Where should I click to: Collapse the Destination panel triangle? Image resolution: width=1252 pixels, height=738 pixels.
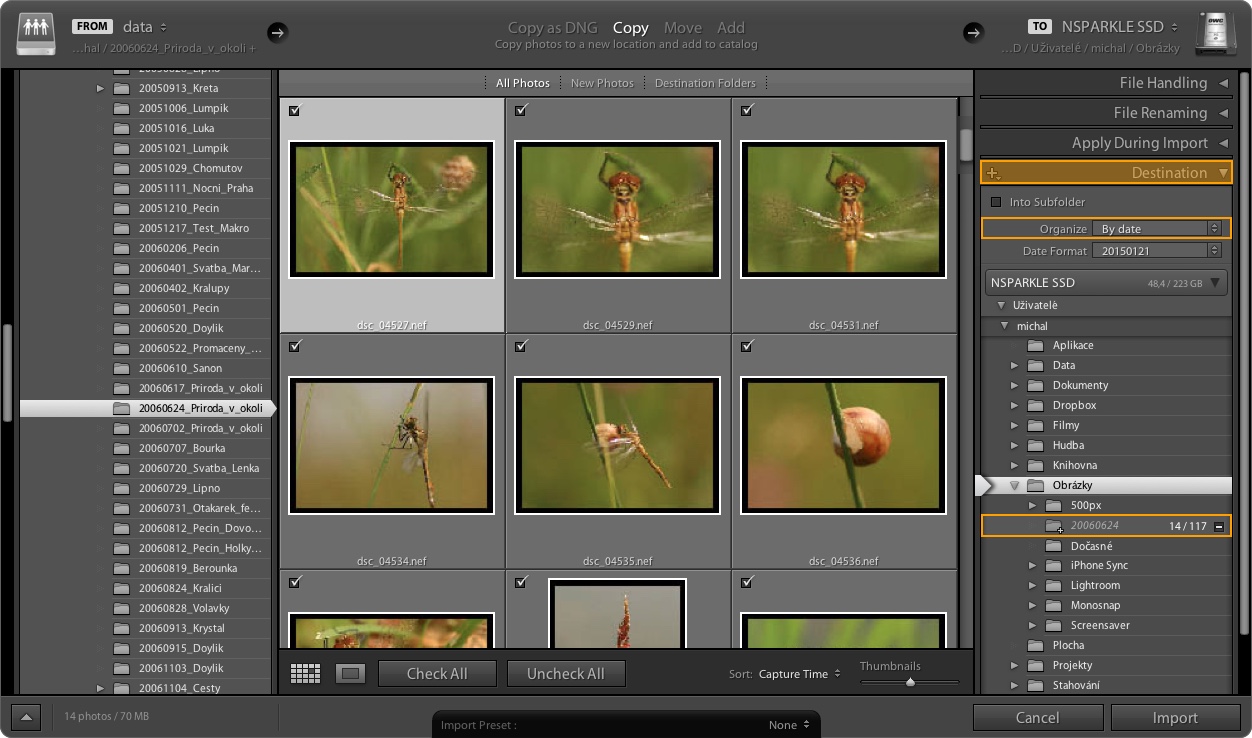pyautogui.click(x=1222, y=173)
